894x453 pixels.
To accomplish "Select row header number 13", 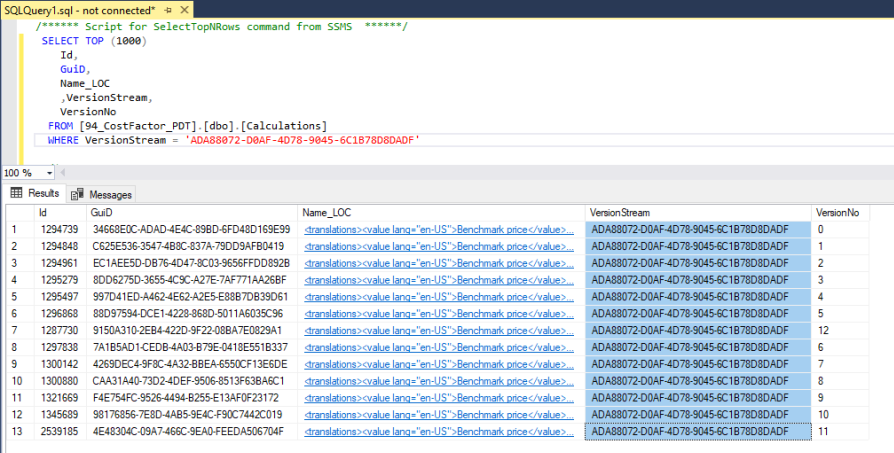I will 20,431.
